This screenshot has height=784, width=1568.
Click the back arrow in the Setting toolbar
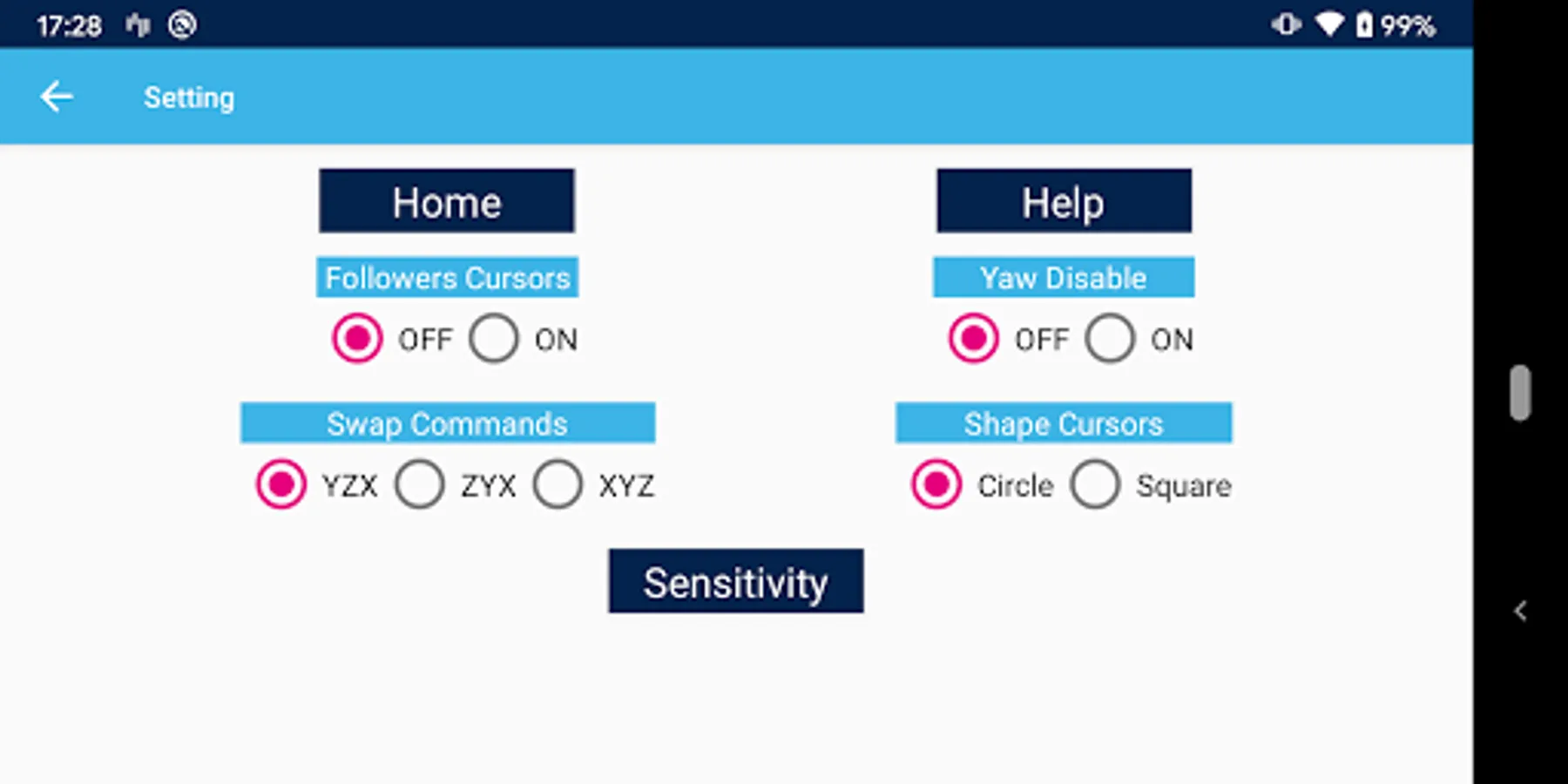tap(56, 97)
